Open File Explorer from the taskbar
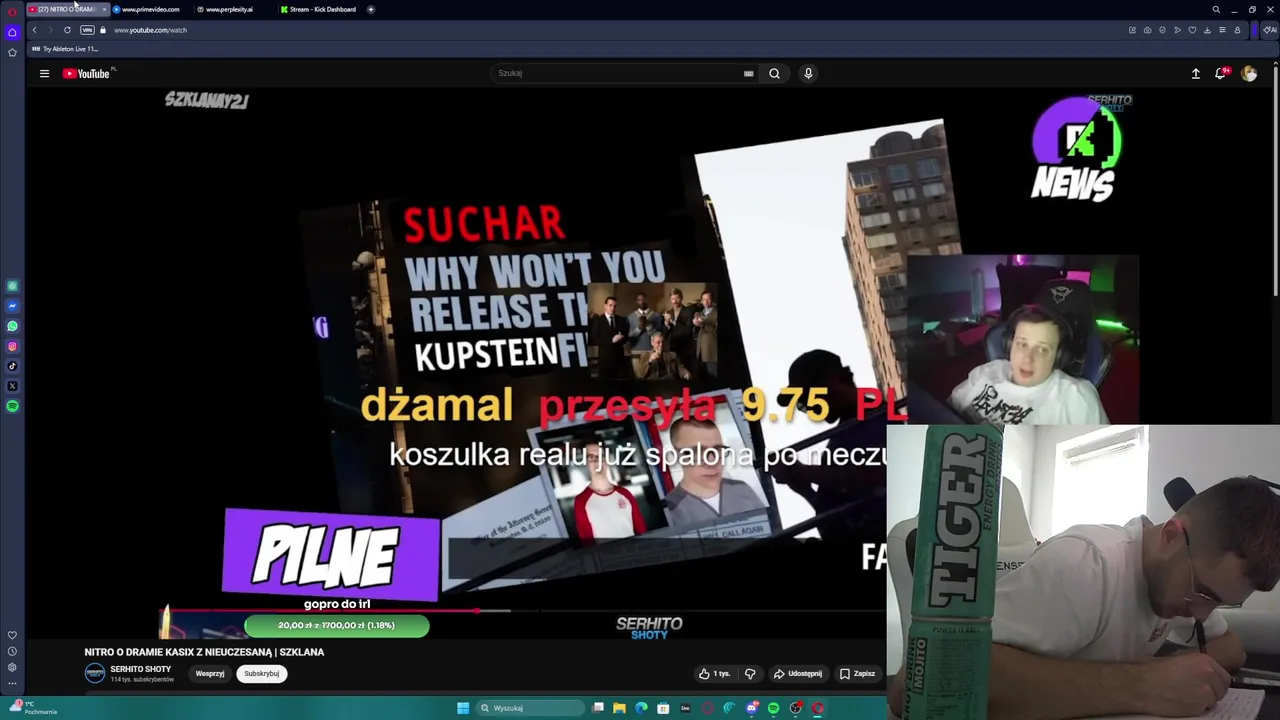1280x720 pixels. 620,708
